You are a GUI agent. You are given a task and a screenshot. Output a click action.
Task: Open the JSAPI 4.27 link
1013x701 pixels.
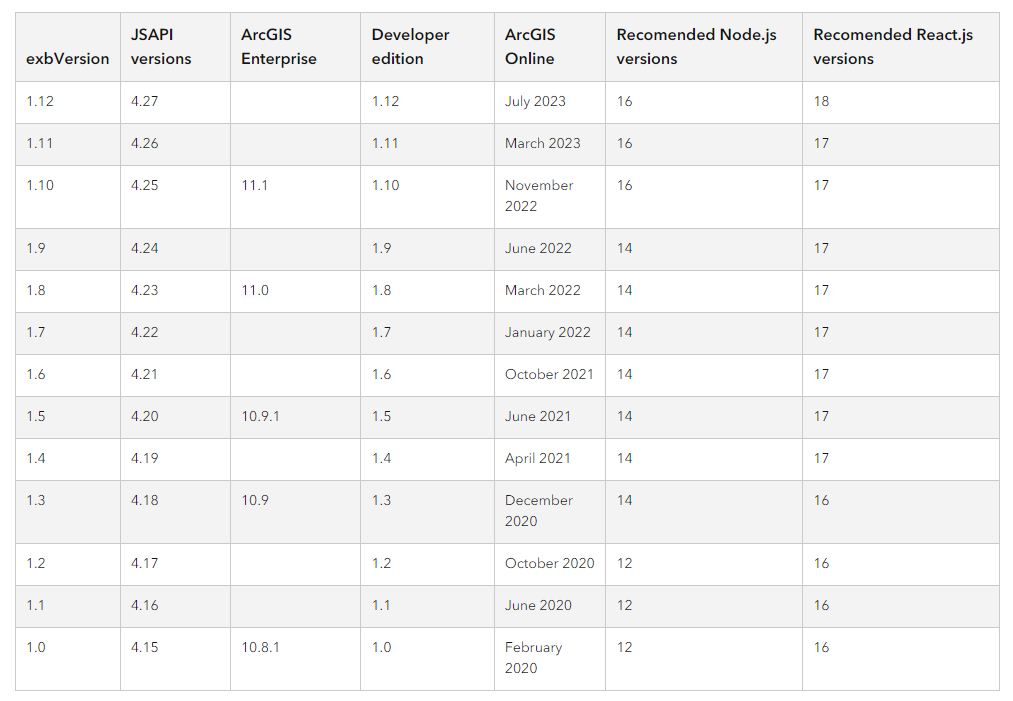[x=144, y=101]
